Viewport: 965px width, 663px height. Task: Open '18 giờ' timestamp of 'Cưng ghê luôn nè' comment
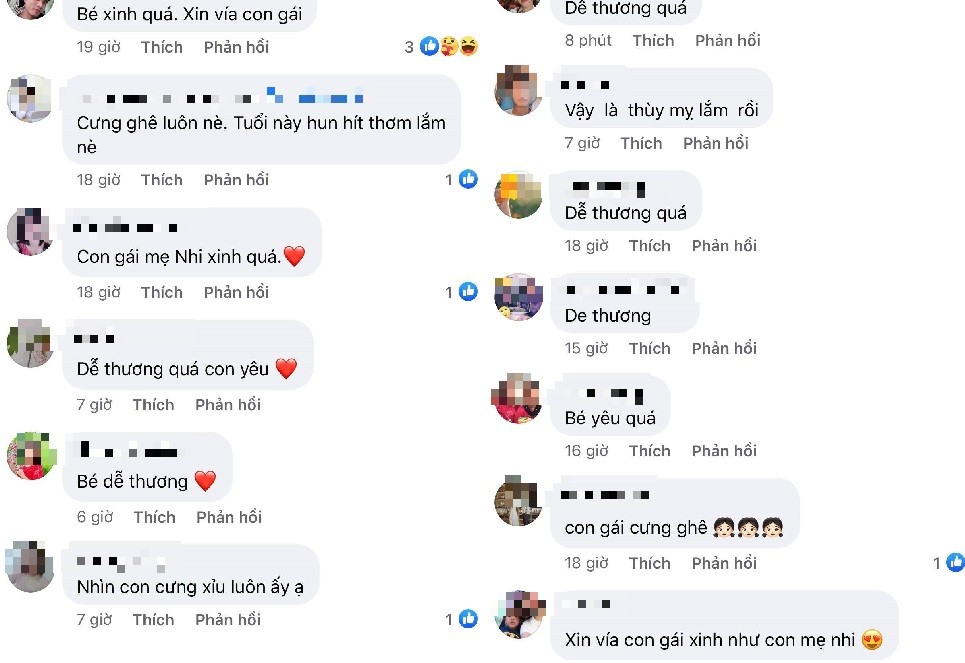[x=98, y=180]
